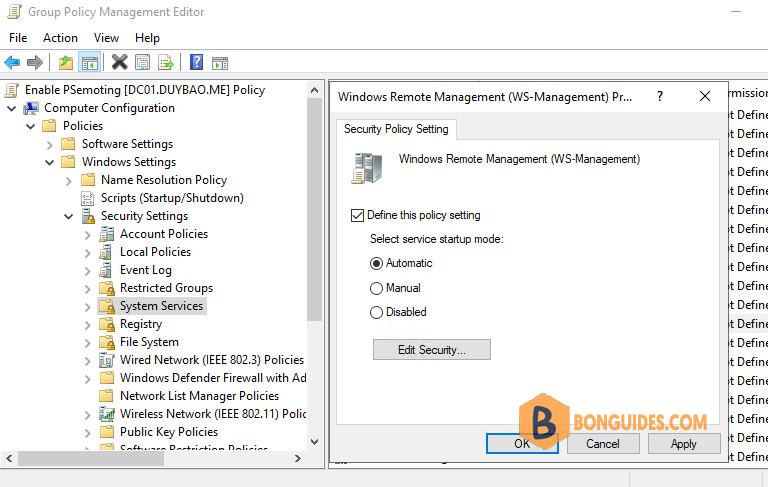Click the Up one level folder icon
Image resolution: width=768 pixels, height=487 pixels.
[66, 63]
